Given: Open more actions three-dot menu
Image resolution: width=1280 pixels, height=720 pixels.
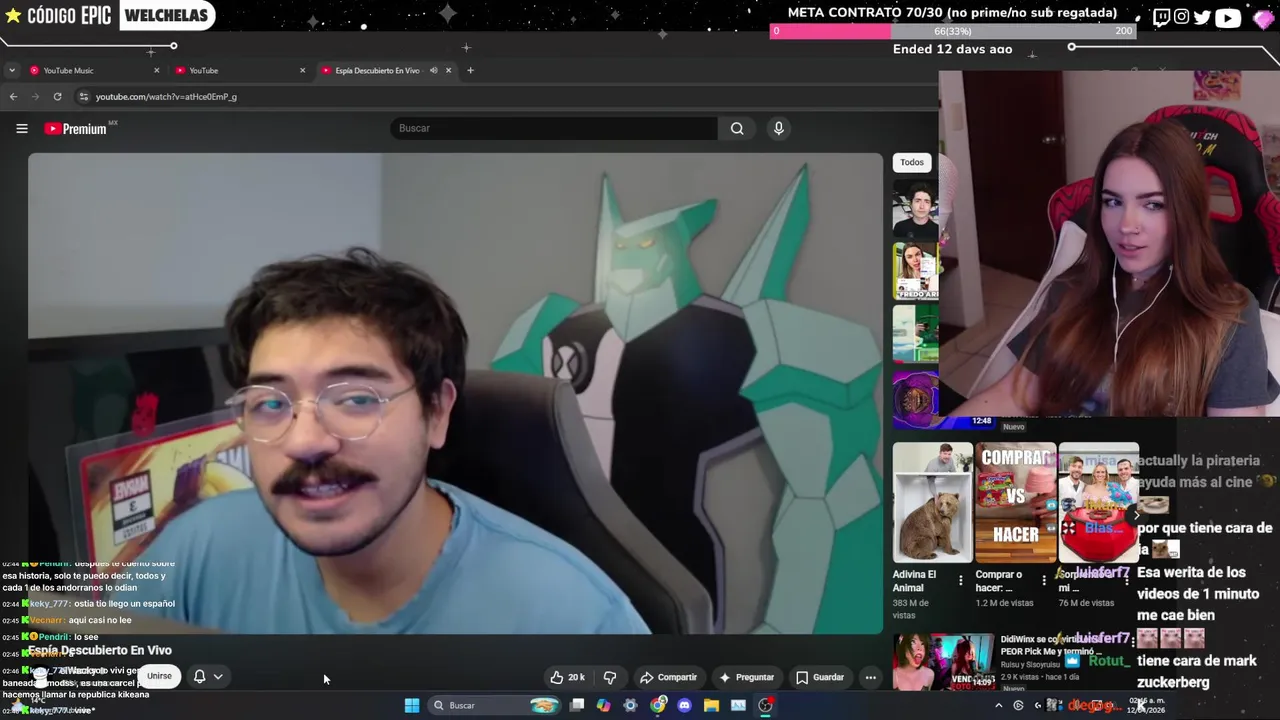Looking at the screenshot, I should (870, 677).
